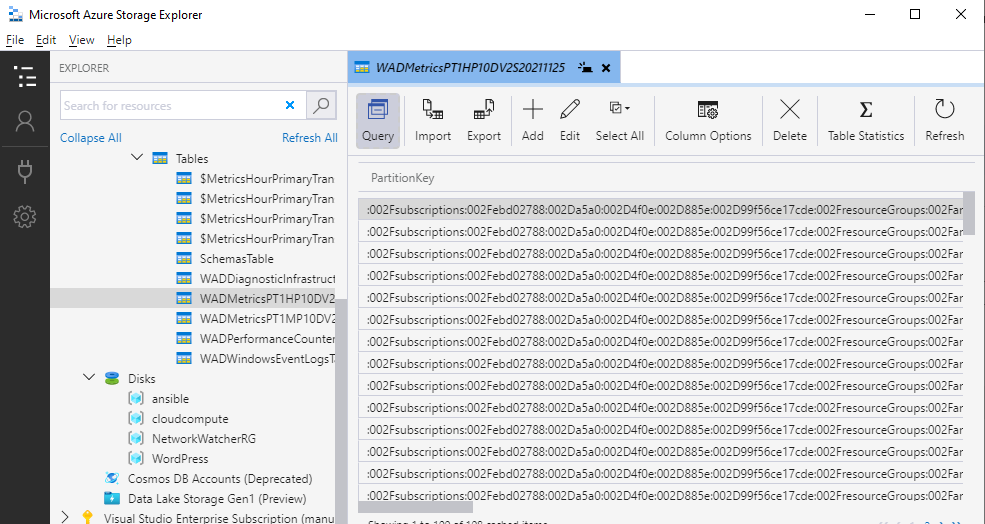This screenshot has height=524, width=985.
Task: Open the View menu
Action: [82, 40]
